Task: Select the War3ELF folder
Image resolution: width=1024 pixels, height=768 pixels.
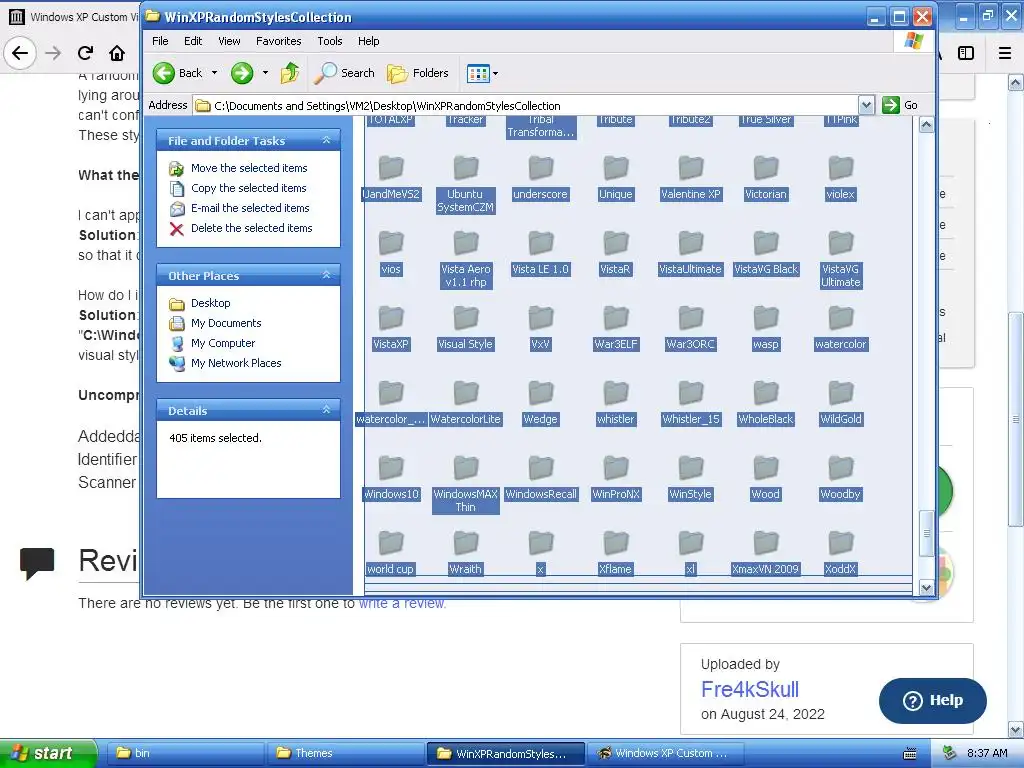Action: [x=616, y=328]
